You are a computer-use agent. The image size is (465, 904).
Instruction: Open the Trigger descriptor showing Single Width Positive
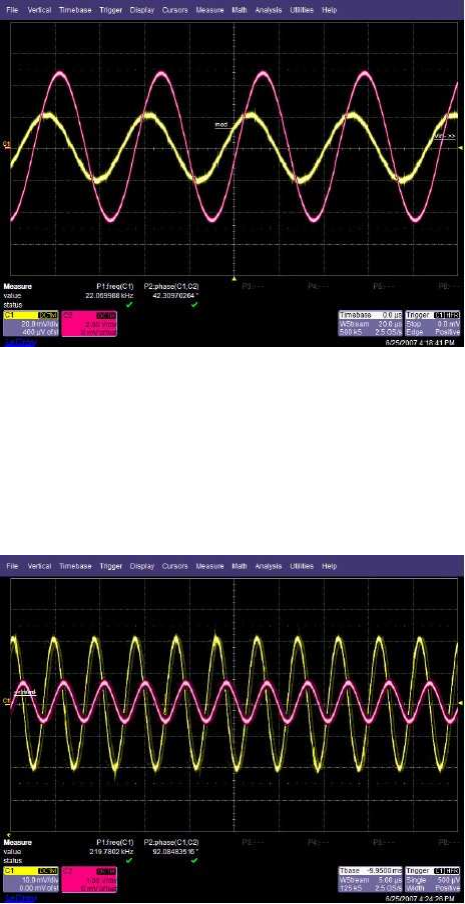(433, 880)
